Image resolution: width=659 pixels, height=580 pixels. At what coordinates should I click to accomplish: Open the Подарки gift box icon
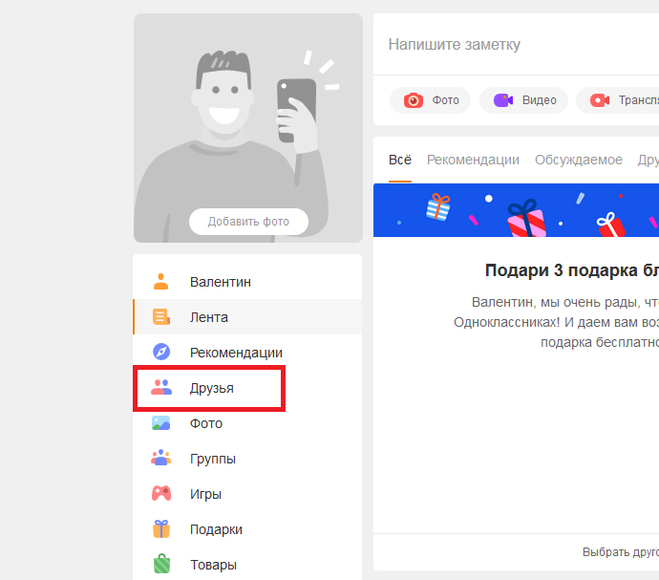161,529
